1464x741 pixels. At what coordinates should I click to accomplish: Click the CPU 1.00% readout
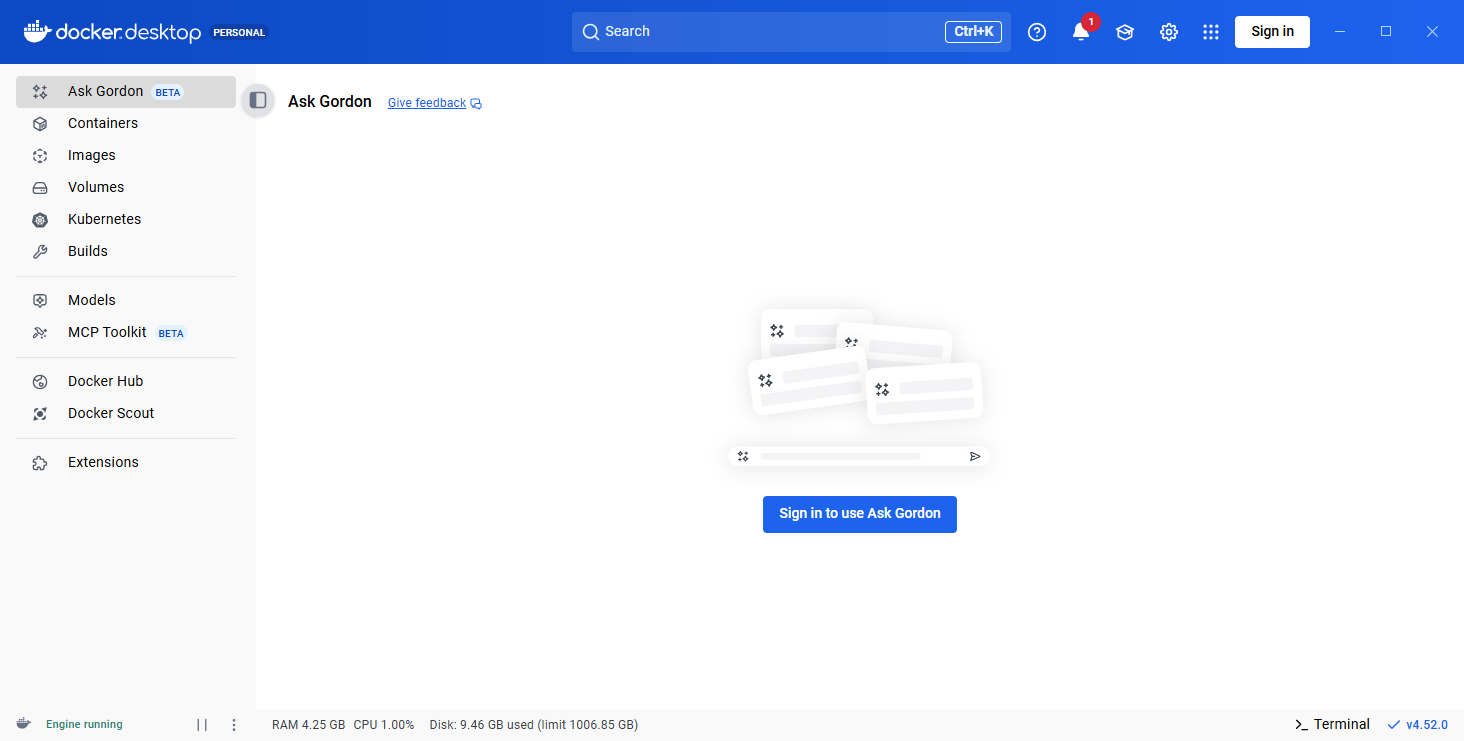(384, 725)
